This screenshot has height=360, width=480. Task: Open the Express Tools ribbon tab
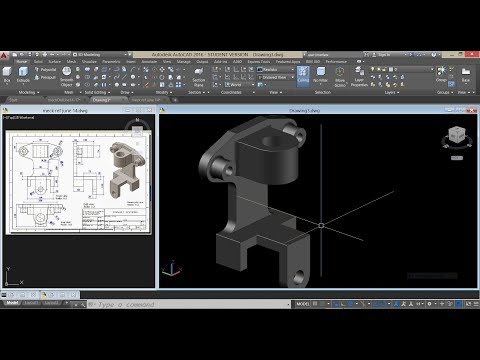point(259,62)
